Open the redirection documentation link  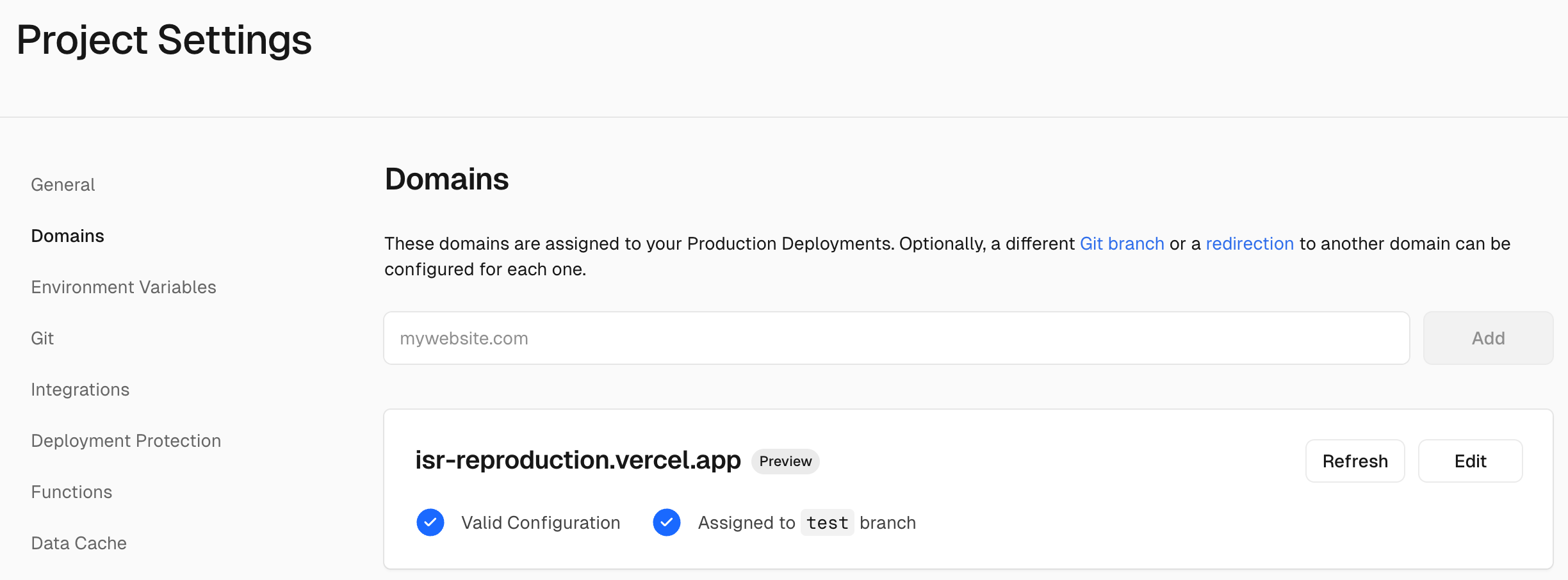[1250, 244]
